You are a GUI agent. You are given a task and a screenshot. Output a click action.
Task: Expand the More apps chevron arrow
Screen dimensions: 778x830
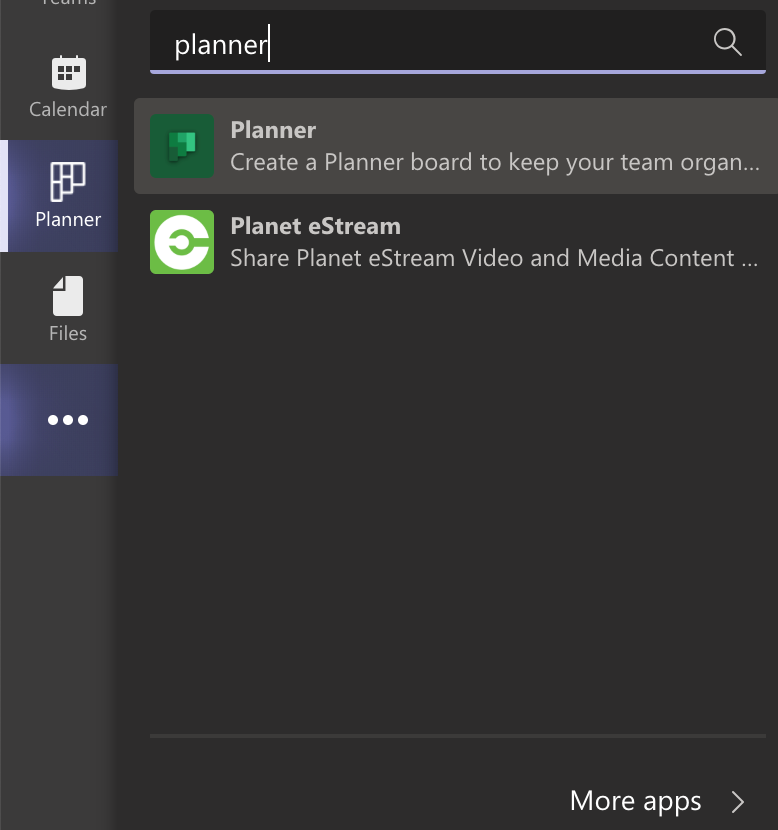738,801
